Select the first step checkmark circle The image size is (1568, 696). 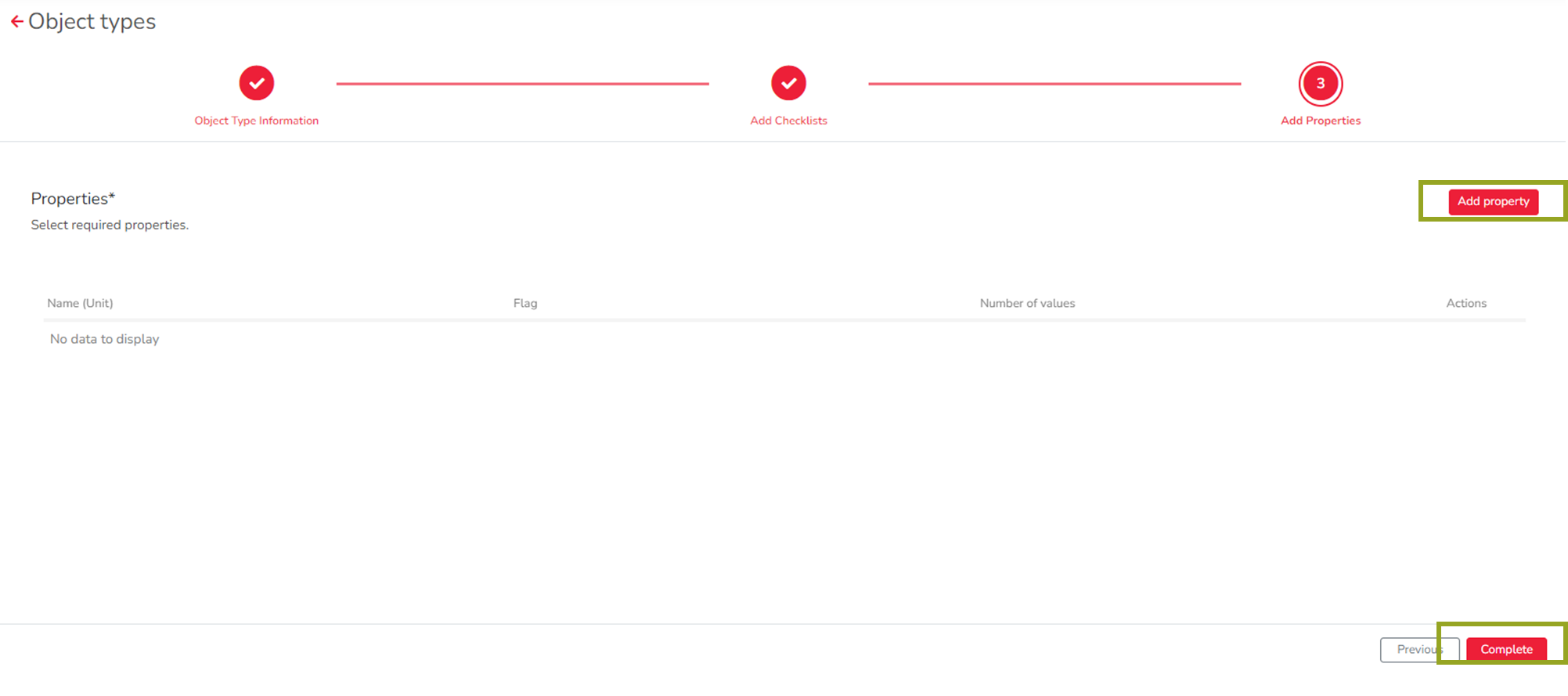coord(256,83)
